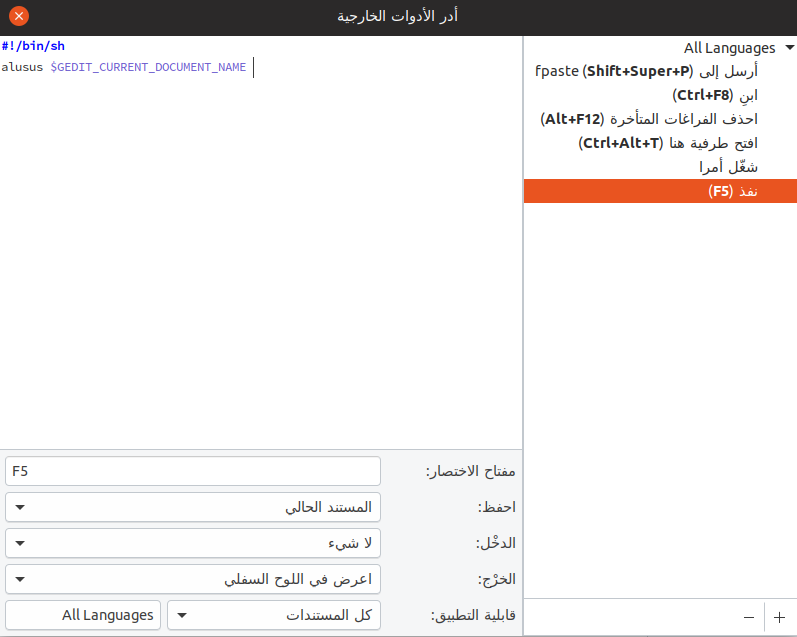Click the All Languages button
Screen dimensions: 797x637
[x=83, y=615]
